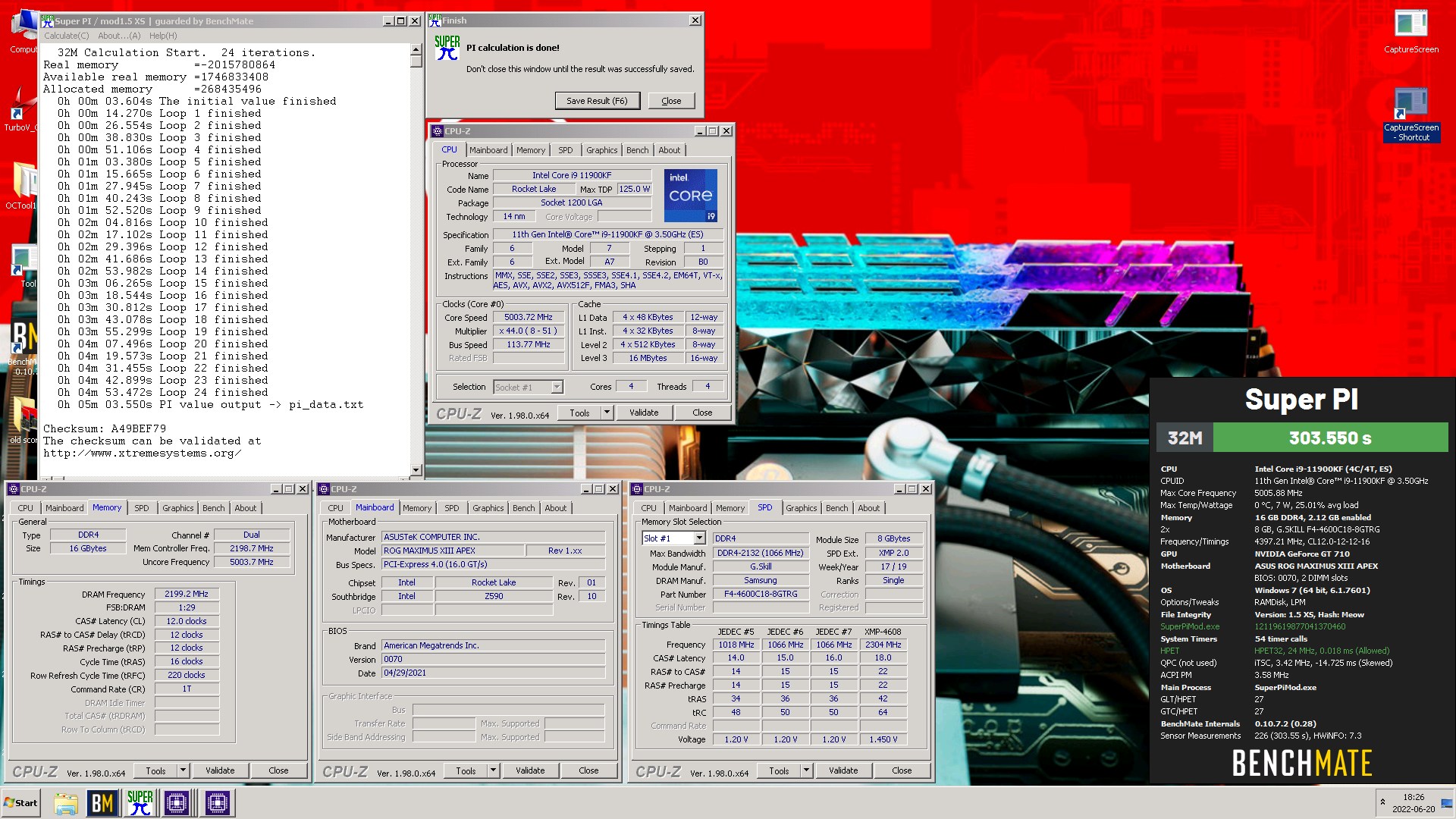Click BenchMate BM icon in the taskbar
The image size is (1456, 819).
[x=102, y=803]
